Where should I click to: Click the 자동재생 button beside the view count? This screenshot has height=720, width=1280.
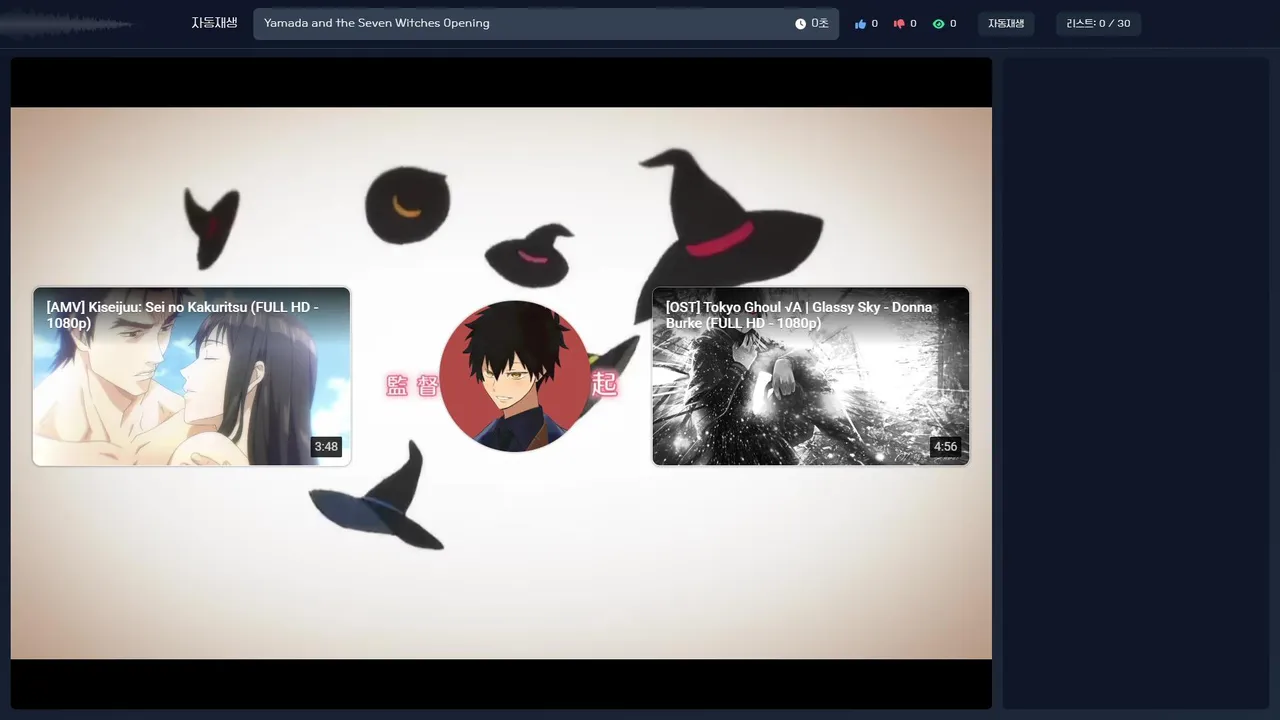pos(1006,24)
